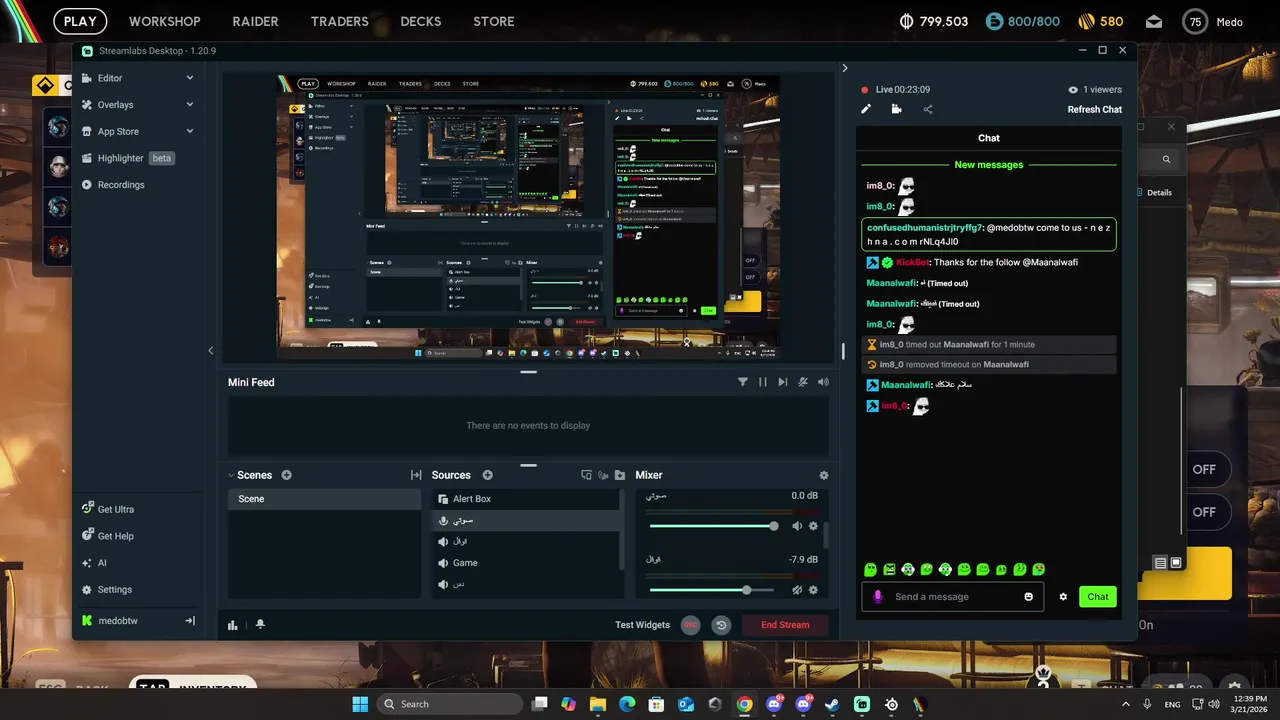Click the End Stream button
Image resolution: width=1280 pixels, height=720 pixels.
click(785, 625)
